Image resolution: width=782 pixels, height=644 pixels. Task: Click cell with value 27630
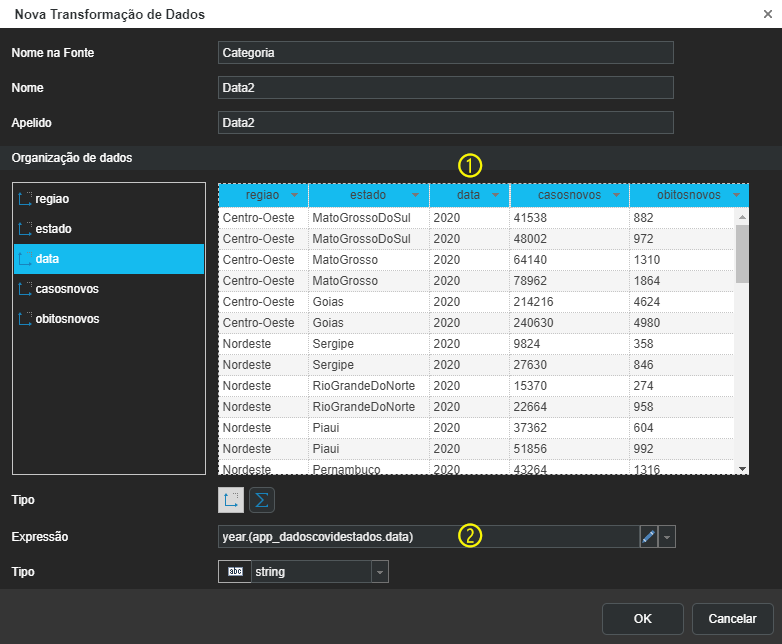coord(570,365)
